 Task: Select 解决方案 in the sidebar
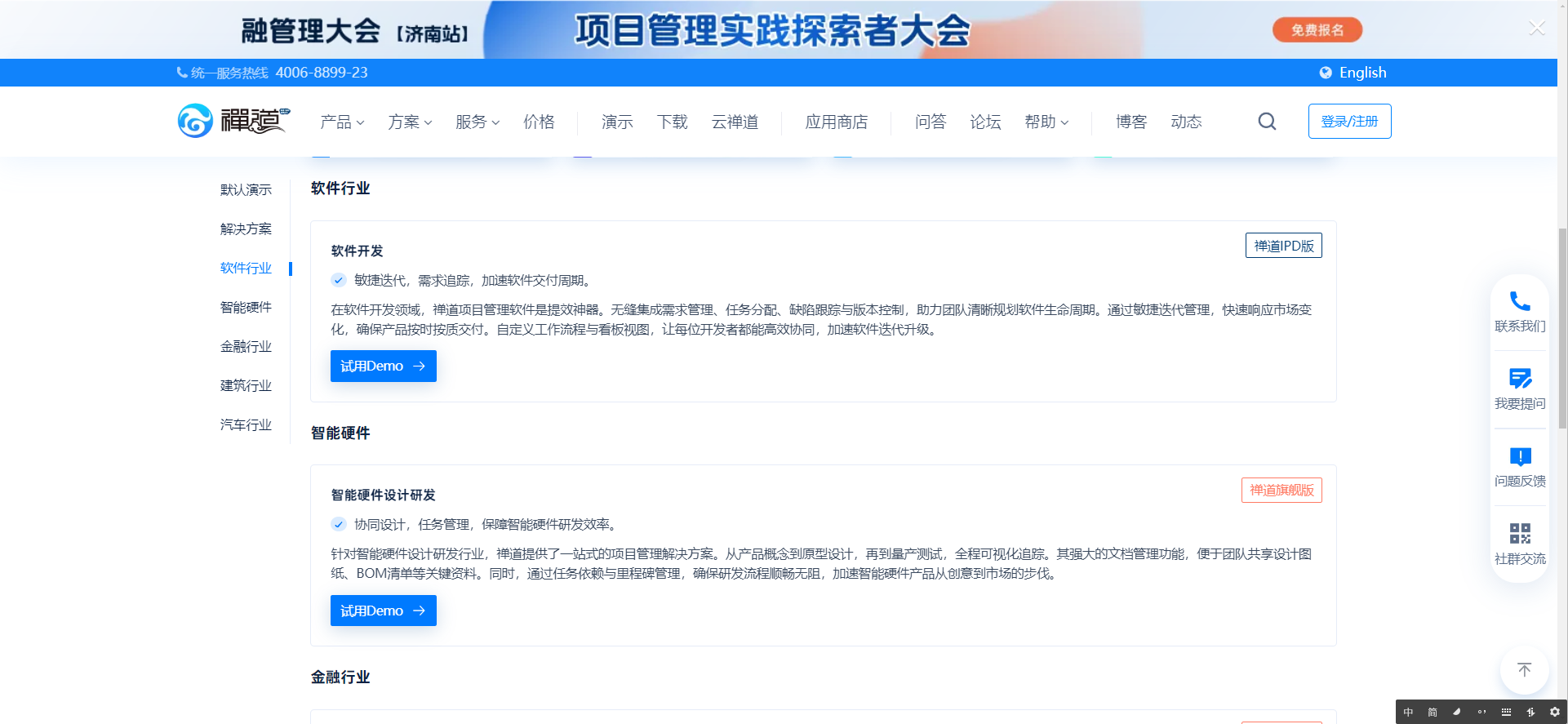click(246, 229)
